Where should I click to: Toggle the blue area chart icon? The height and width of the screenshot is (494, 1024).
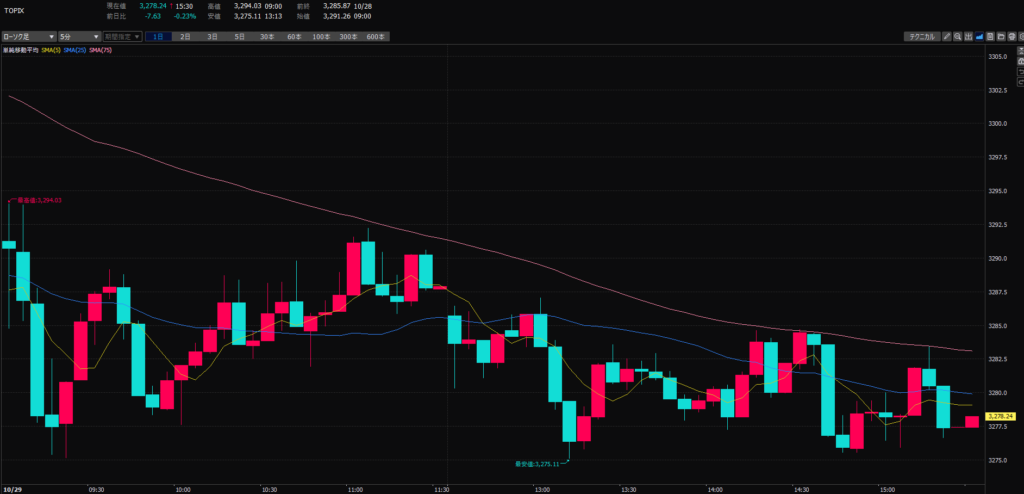[978, 36]
